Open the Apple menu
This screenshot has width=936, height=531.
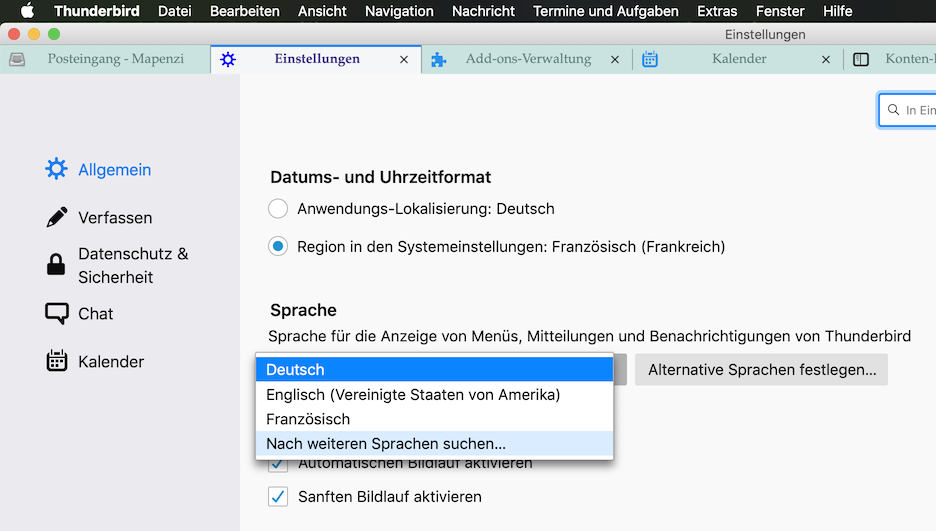[27, 11]
